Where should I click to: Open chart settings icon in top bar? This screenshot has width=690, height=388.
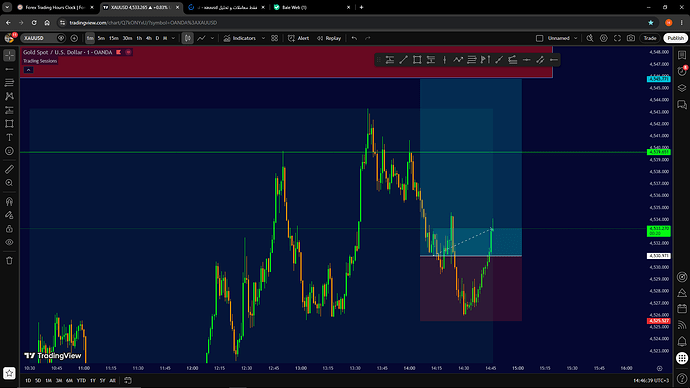point(604,38)
